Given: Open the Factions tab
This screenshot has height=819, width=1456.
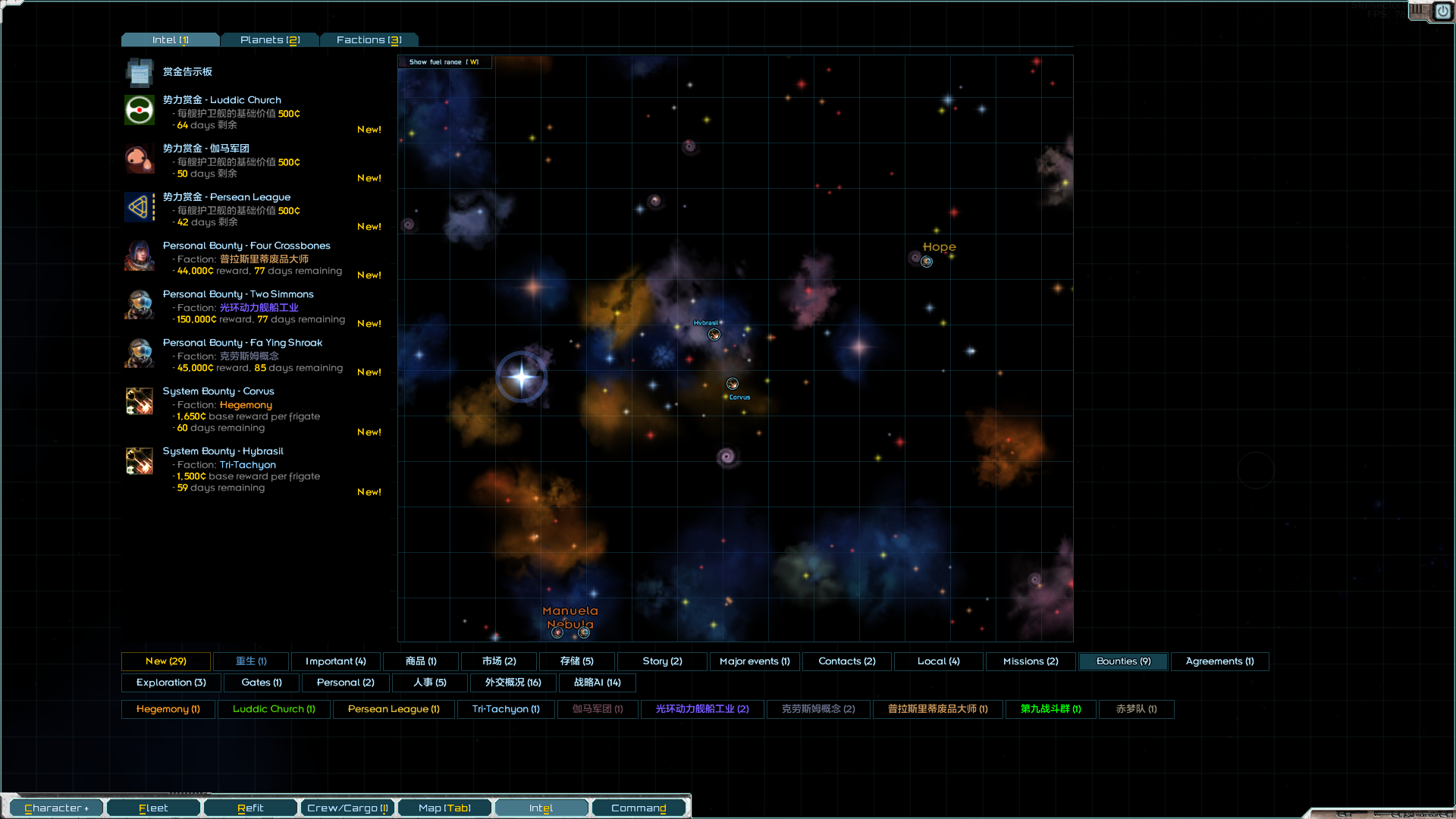Looking at the screenshot, I should click(369, 40).
